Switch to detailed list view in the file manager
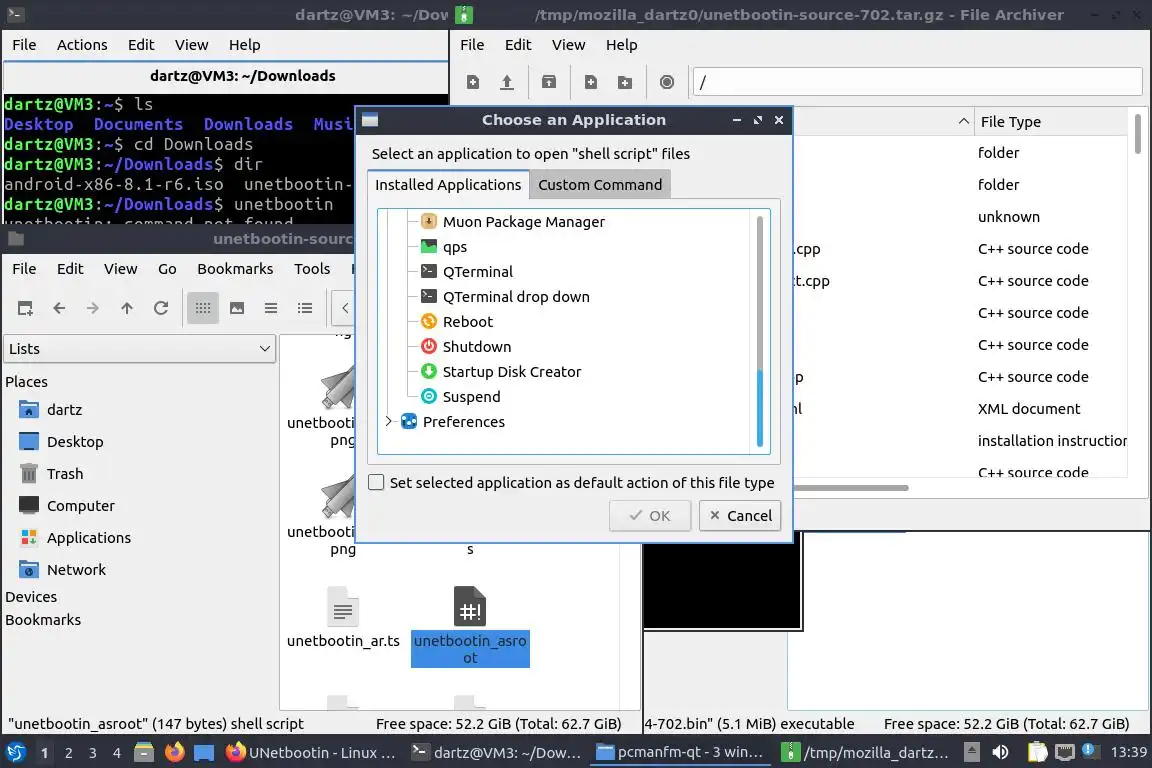Image resolution: width=1152 pixels, height=768 pixels. click(305, 308)
